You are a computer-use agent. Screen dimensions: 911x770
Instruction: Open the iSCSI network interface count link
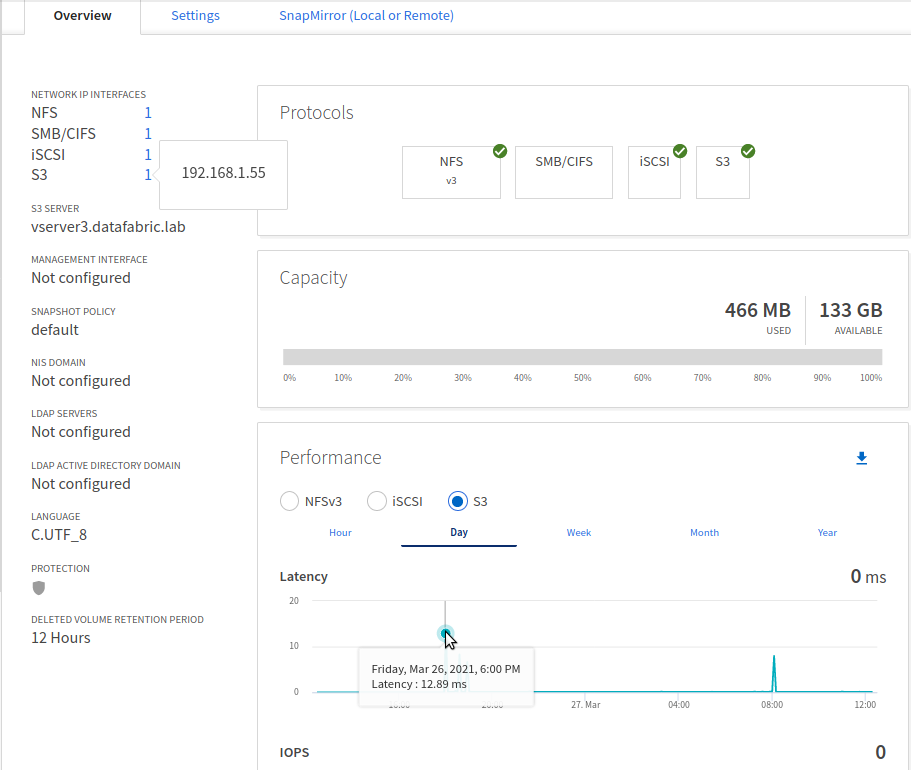(148, 155)
